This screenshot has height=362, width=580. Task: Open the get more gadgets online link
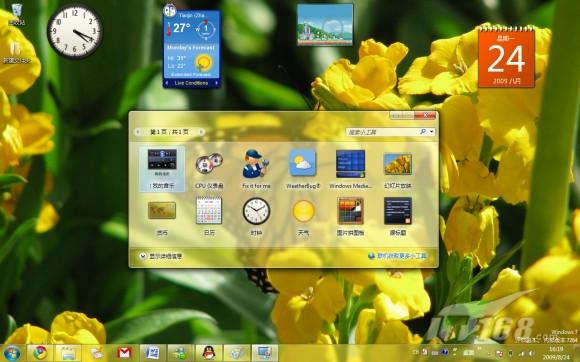[x=398, y=256]
